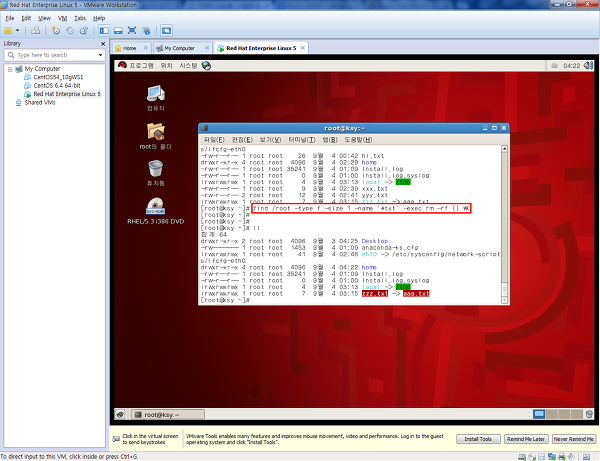This screenshot has height=461, width=600.
Task: Click the library search input field
Action: (54, 55)
